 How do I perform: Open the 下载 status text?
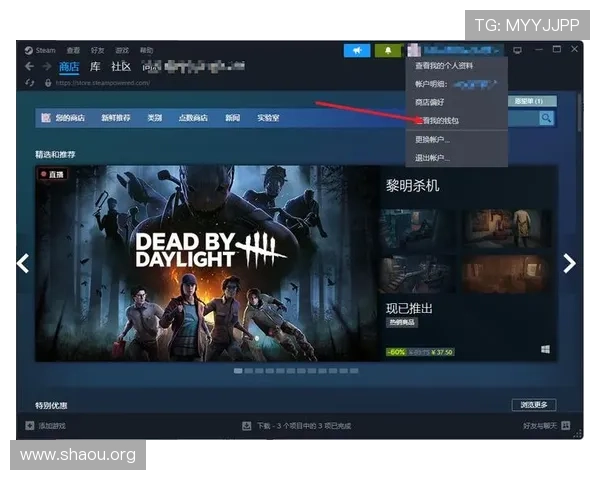(x=304, y=426)
